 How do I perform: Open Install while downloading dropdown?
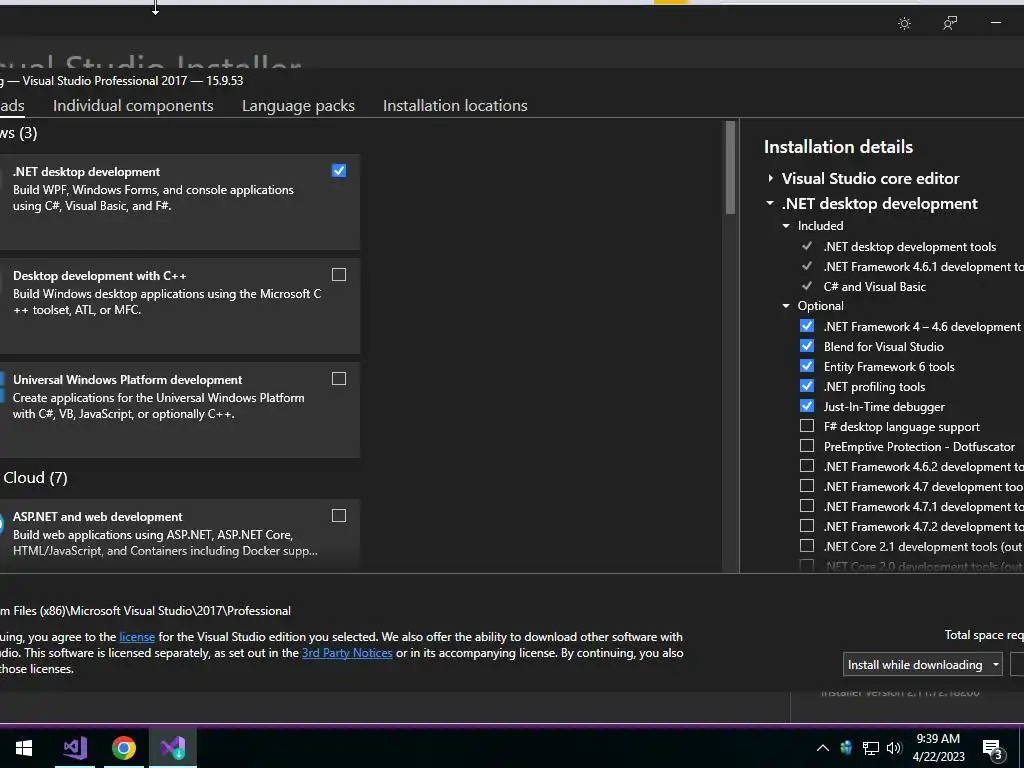(922, 665)
